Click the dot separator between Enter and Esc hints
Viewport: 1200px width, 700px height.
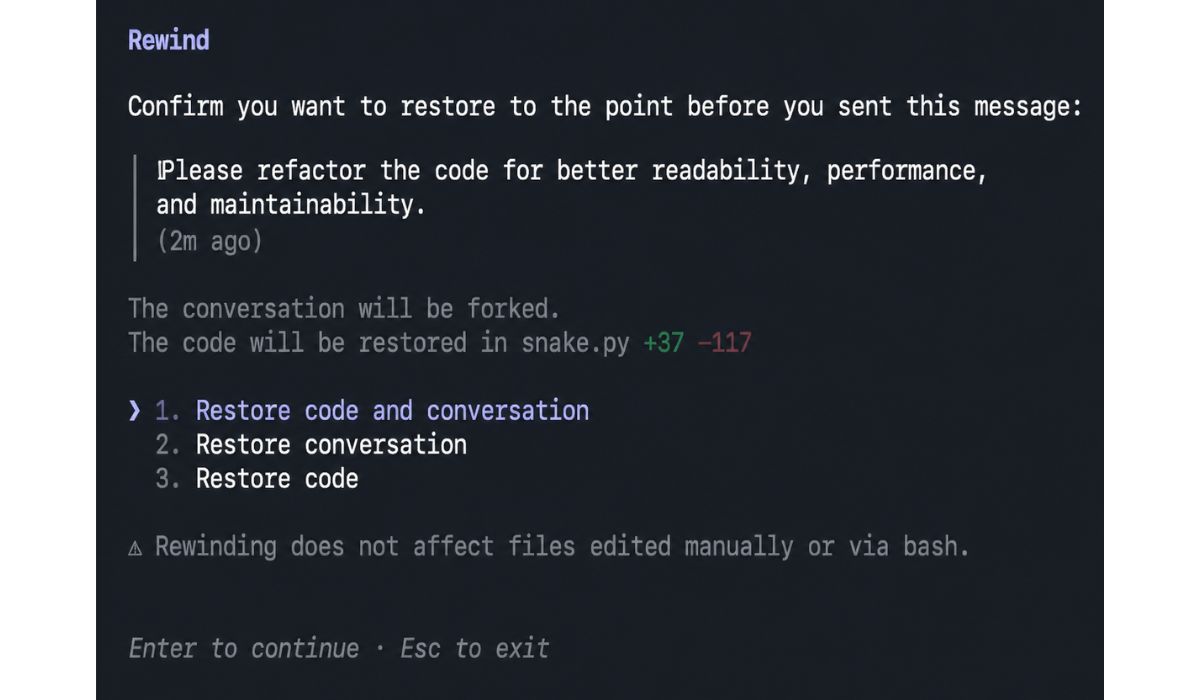click(x=378, y=649)
